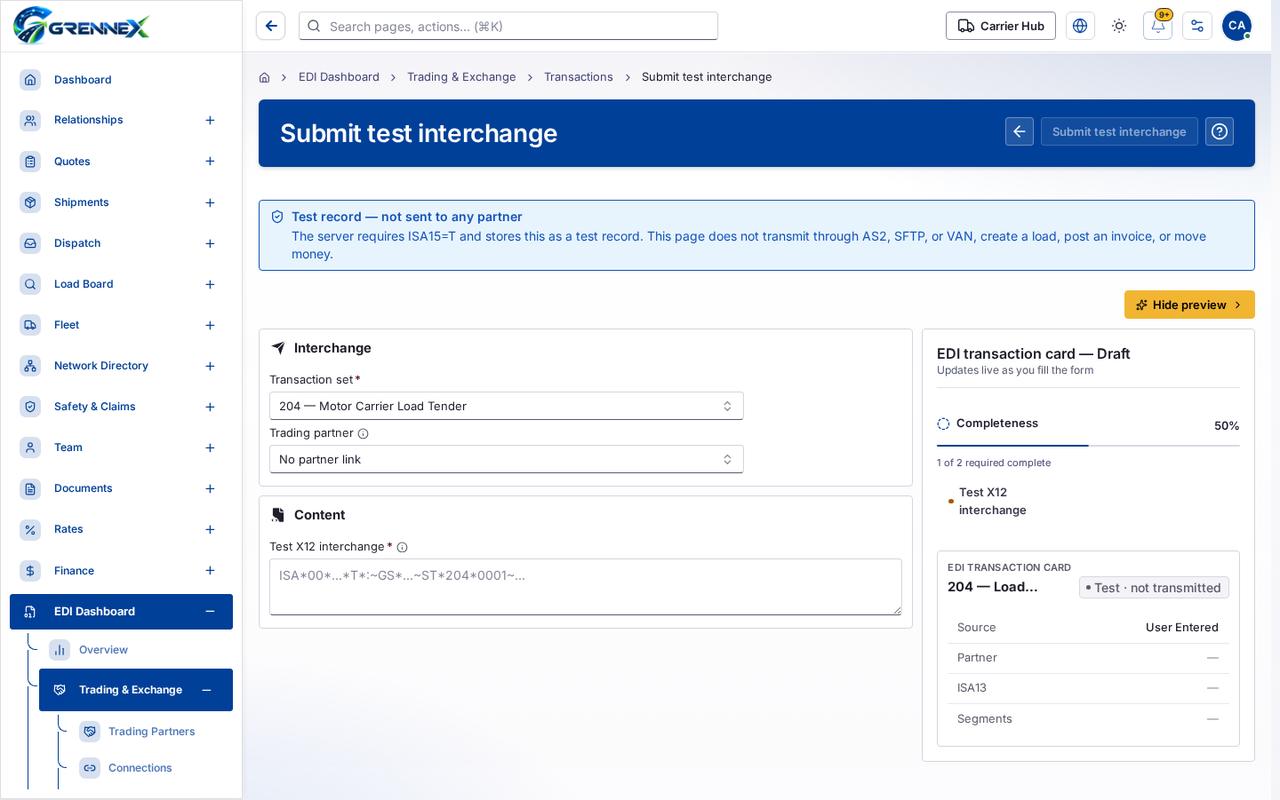Screen dimensions: 1280x800
Task: Click the home icon in breadcrumbs
Action: click(x=264, y=77)
